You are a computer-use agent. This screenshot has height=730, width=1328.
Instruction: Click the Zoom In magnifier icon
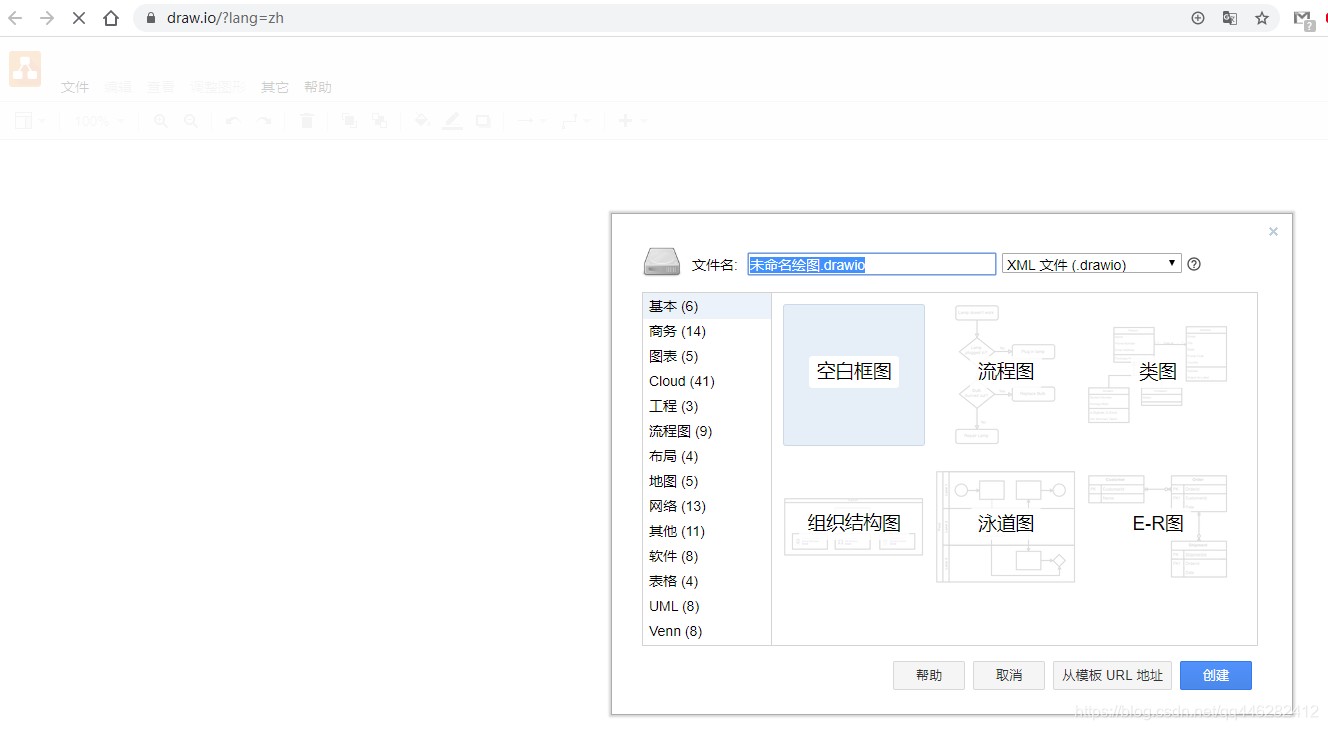click(160, 120)
